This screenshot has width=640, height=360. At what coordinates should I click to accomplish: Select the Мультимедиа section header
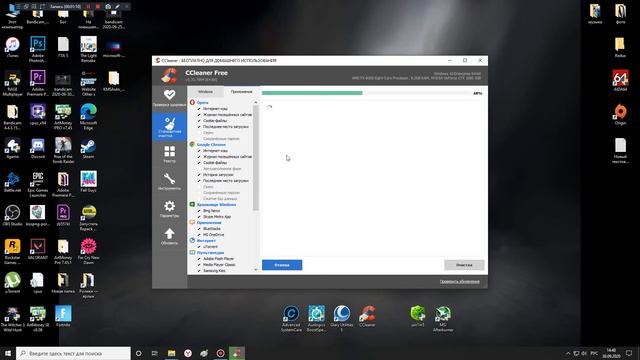tap(210, 253)
